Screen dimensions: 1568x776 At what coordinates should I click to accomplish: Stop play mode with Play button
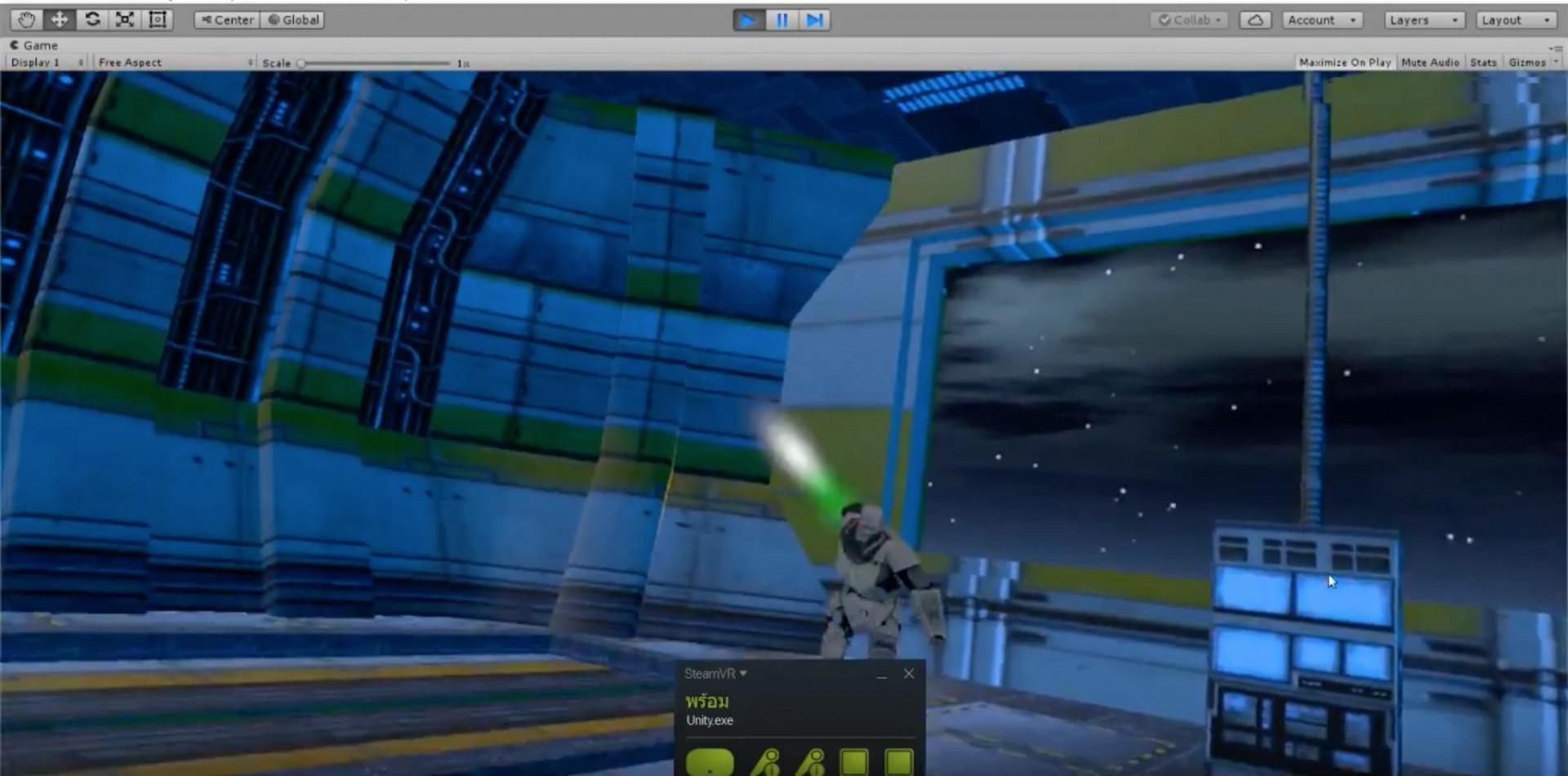pos(748,20)
